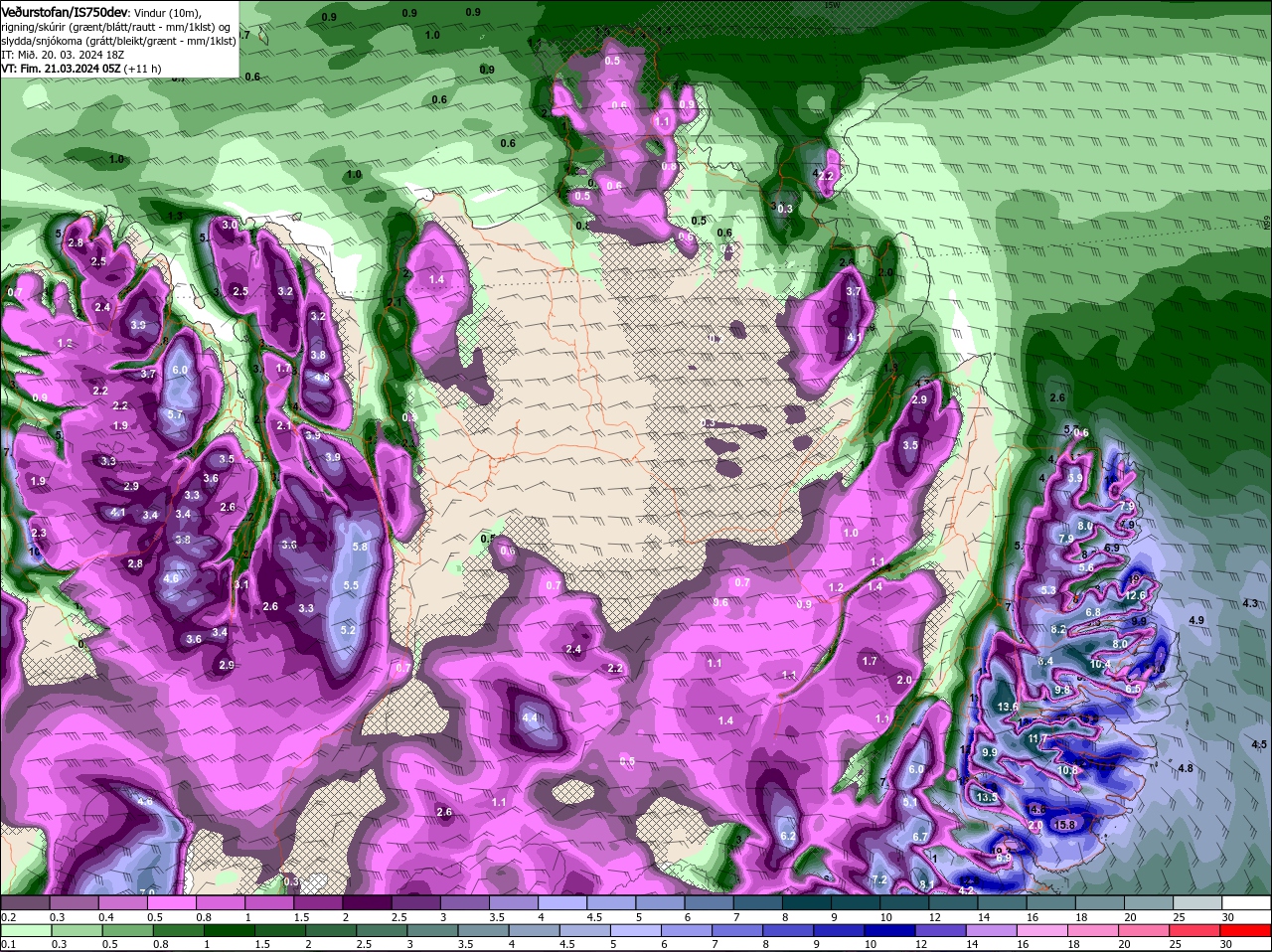
Task: Click the 6.5 value on the map
Action: click(1133, 688)
